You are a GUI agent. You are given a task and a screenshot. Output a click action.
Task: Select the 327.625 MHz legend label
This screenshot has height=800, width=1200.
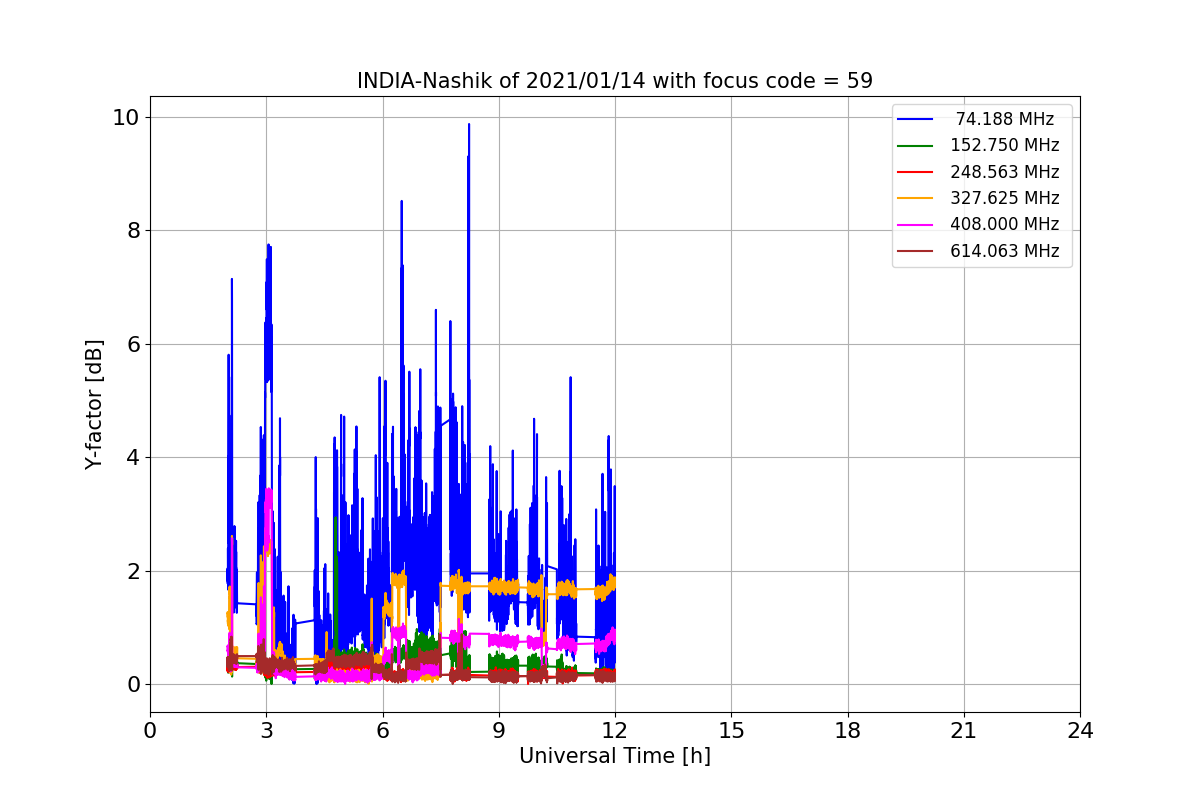click(1005, 198)
